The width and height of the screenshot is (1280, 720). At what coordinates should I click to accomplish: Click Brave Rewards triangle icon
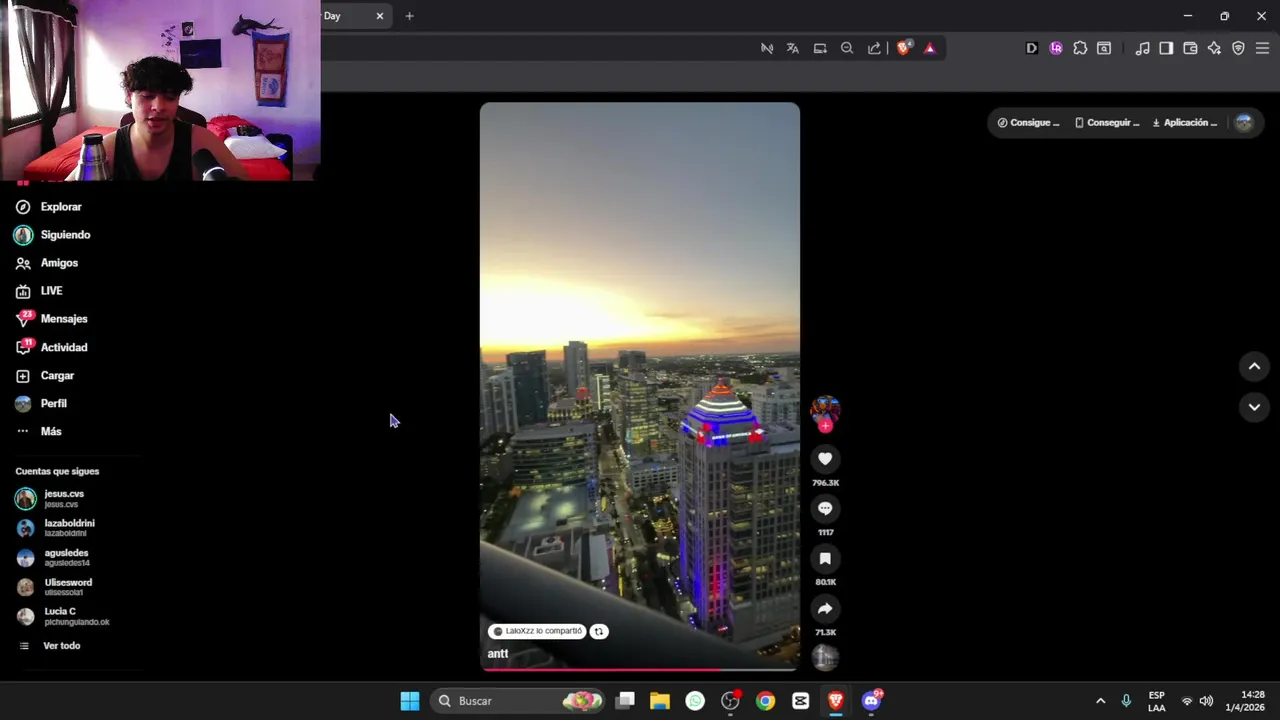click(x=930, y=48)
